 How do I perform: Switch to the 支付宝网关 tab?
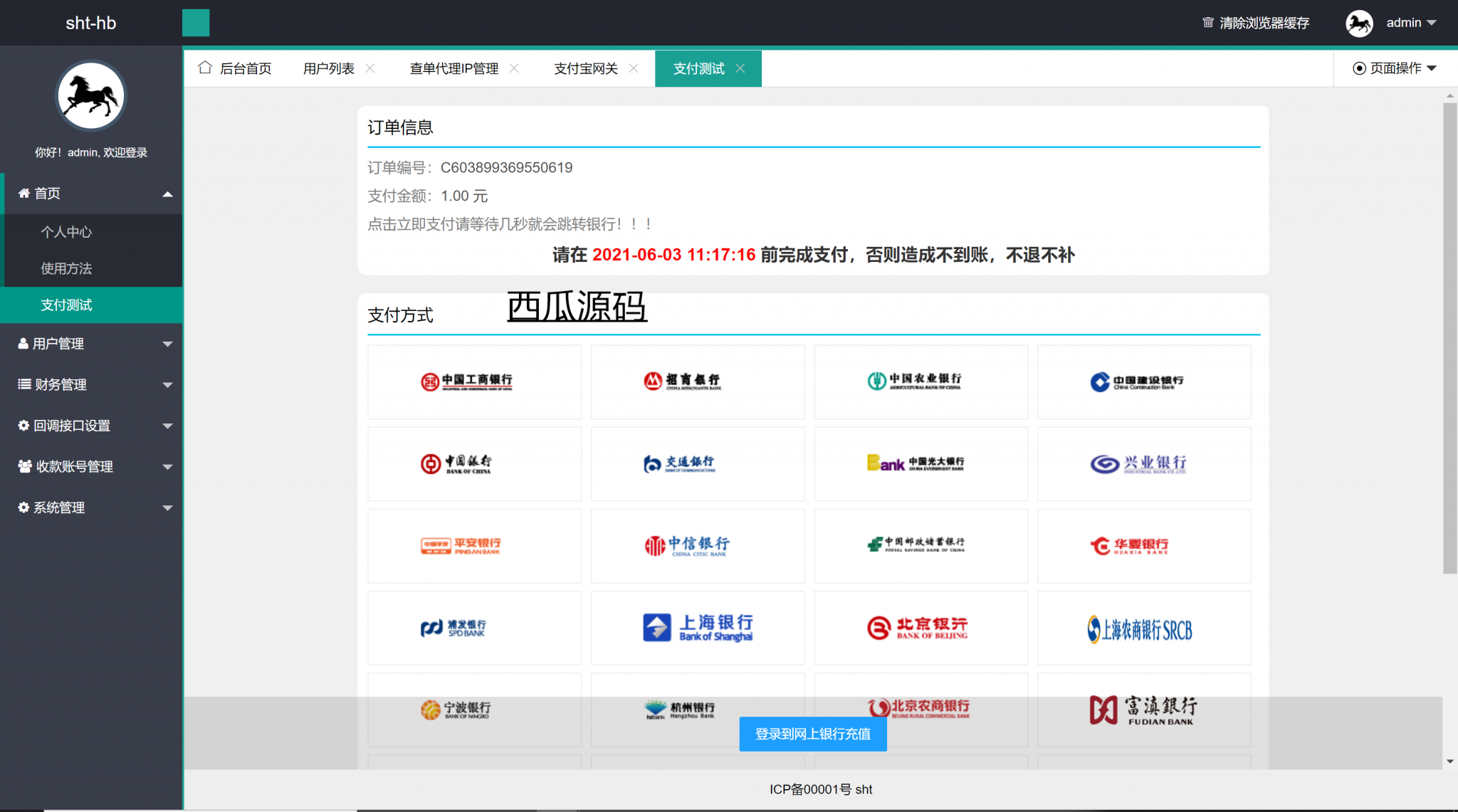[586, 68]
